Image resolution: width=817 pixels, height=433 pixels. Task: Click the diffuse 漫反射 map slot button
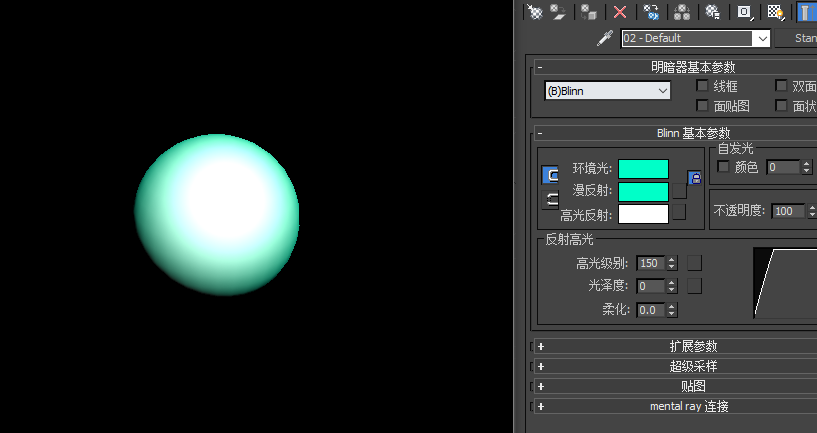[x=679, y=191]
